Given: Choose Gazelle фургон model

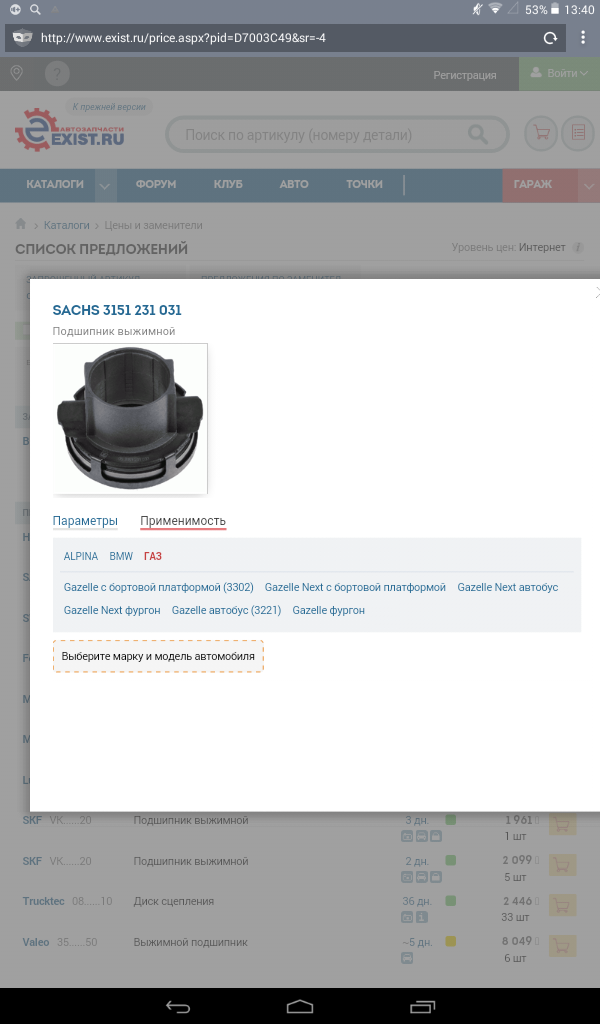Looking at the screenshot, I should coord(328,611).
